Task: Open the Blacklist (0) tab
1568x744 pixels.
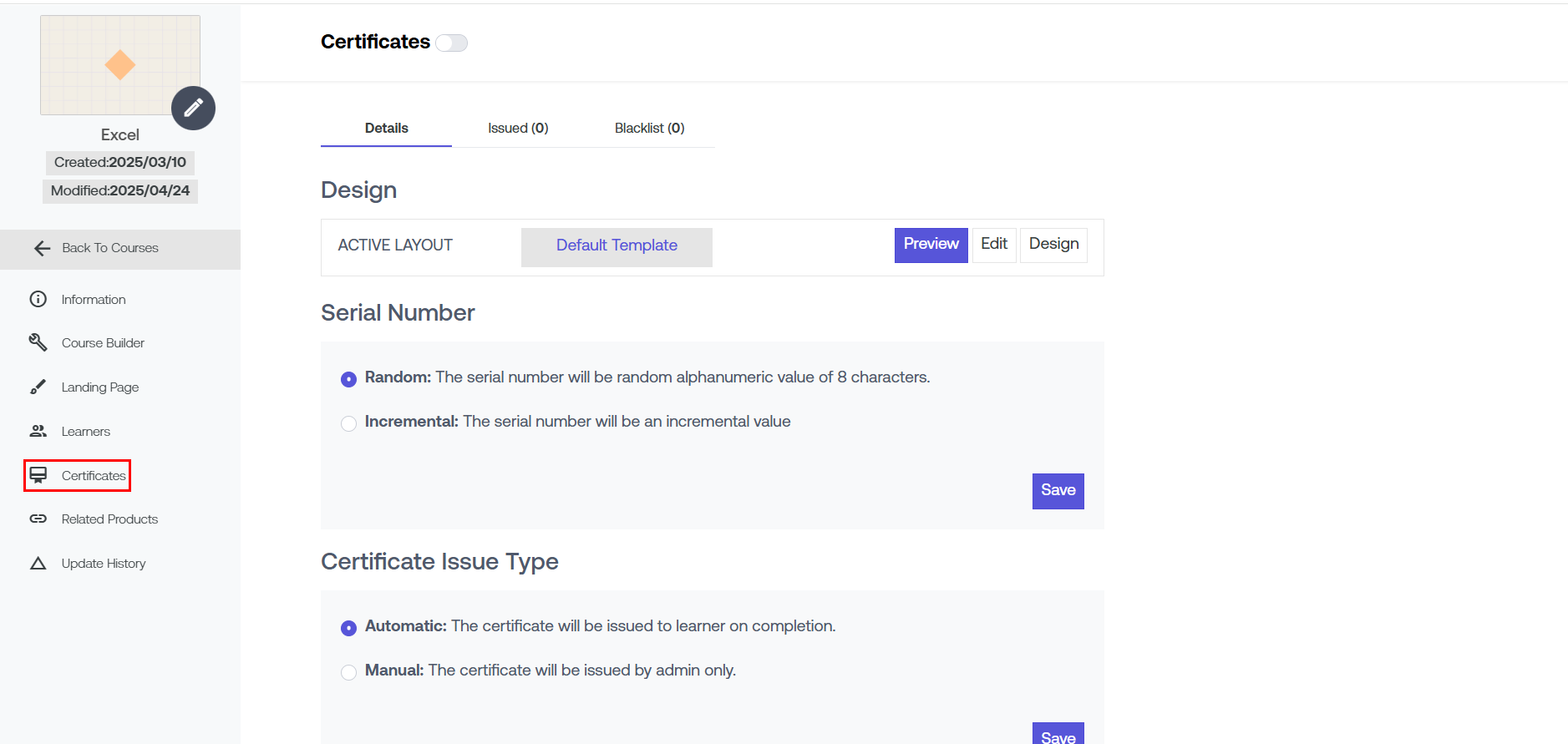Action: pyautogui.click(x=649, y=128)
